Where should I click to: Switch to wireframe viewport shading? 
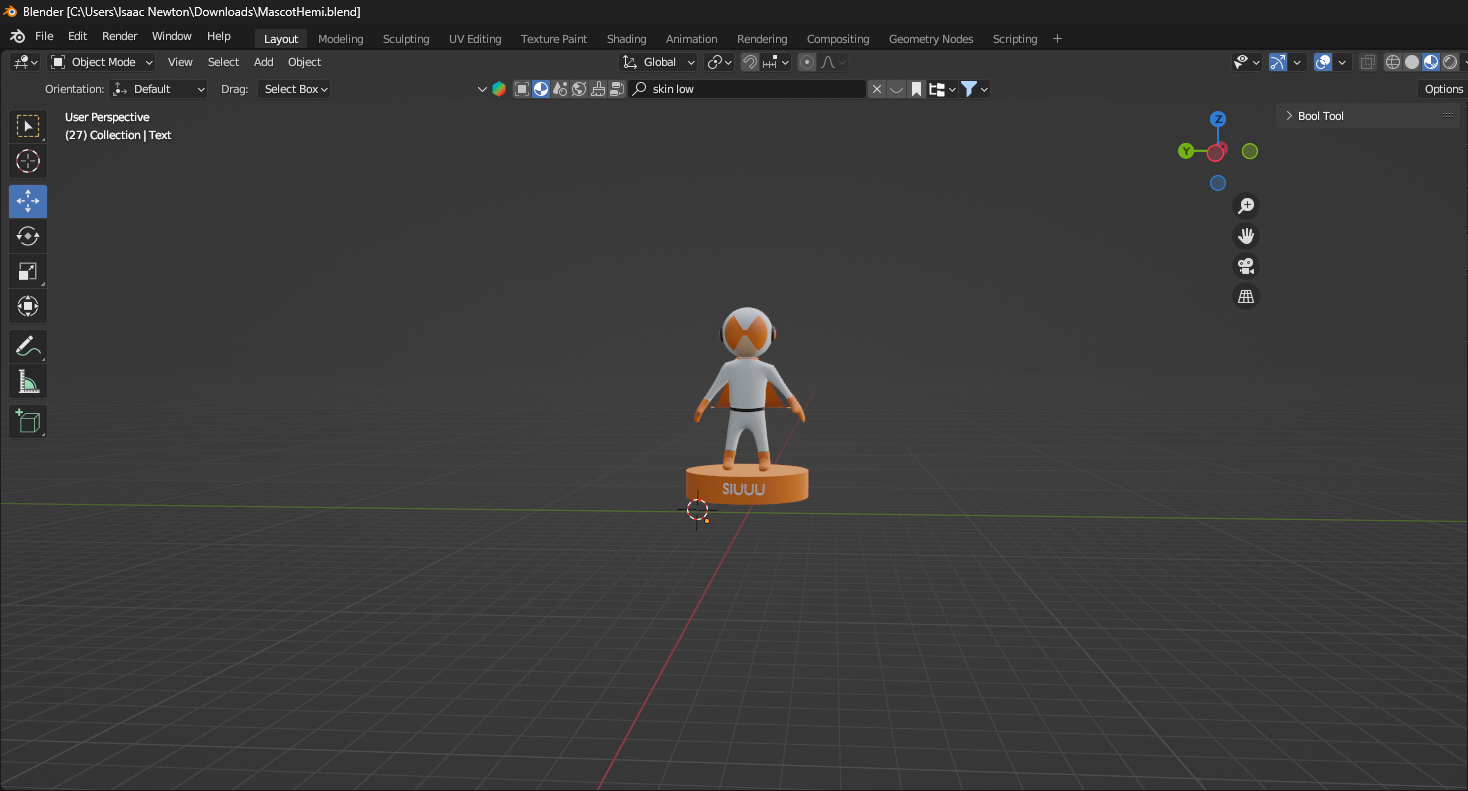(1393, 62)
